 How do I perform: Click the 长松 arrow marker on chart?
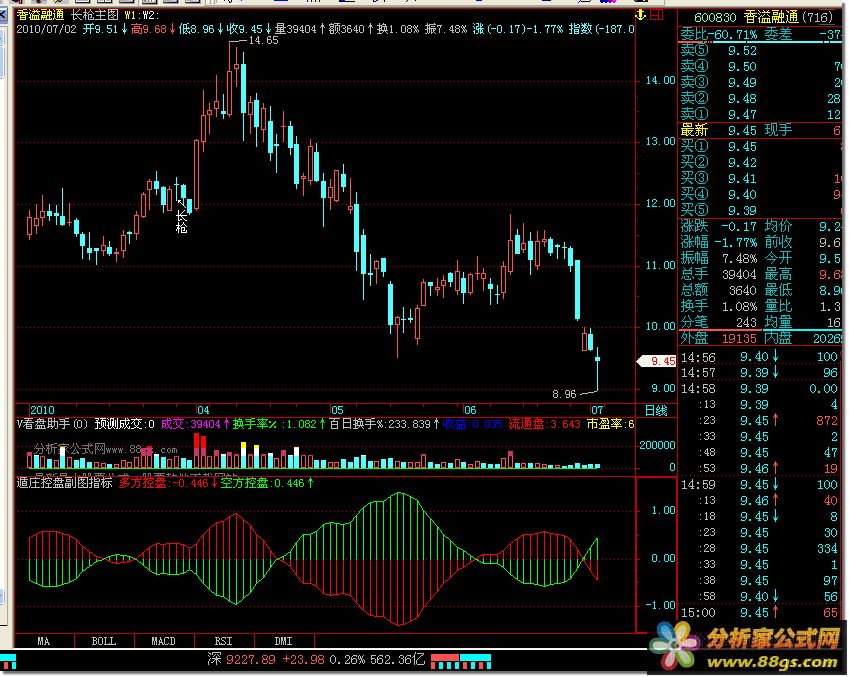click(181, 218)
